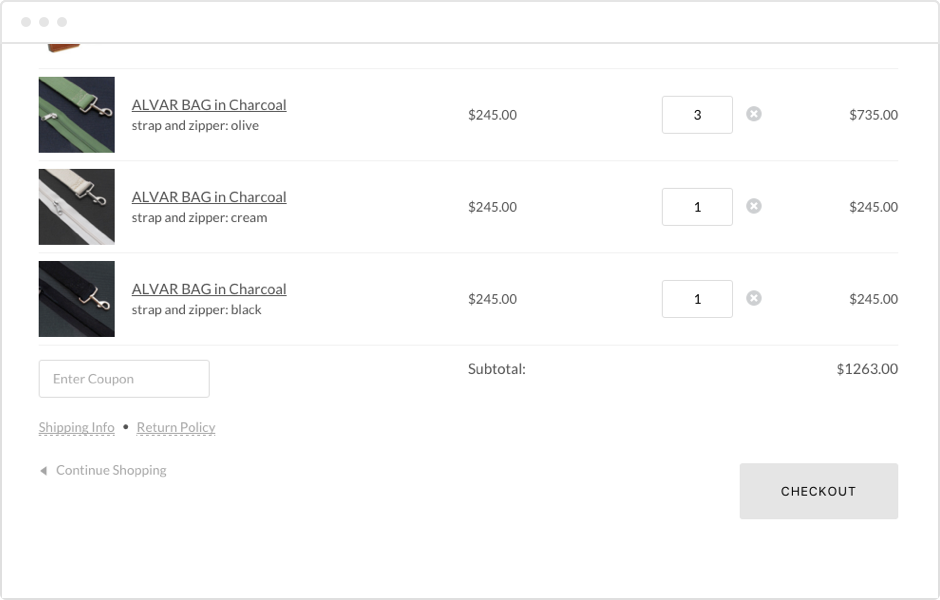The height and width of the screenshot is (600, 940).
Task: Click the middle window control dot
Action: (x=44, y=20)
